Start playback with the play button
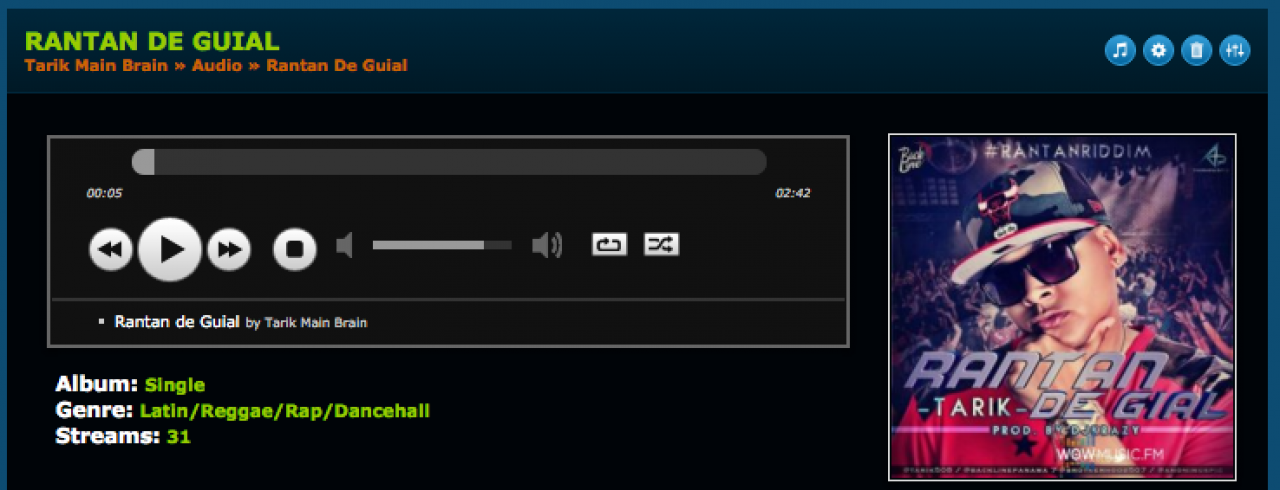1280x490 pixels. (x=170, y=249)
